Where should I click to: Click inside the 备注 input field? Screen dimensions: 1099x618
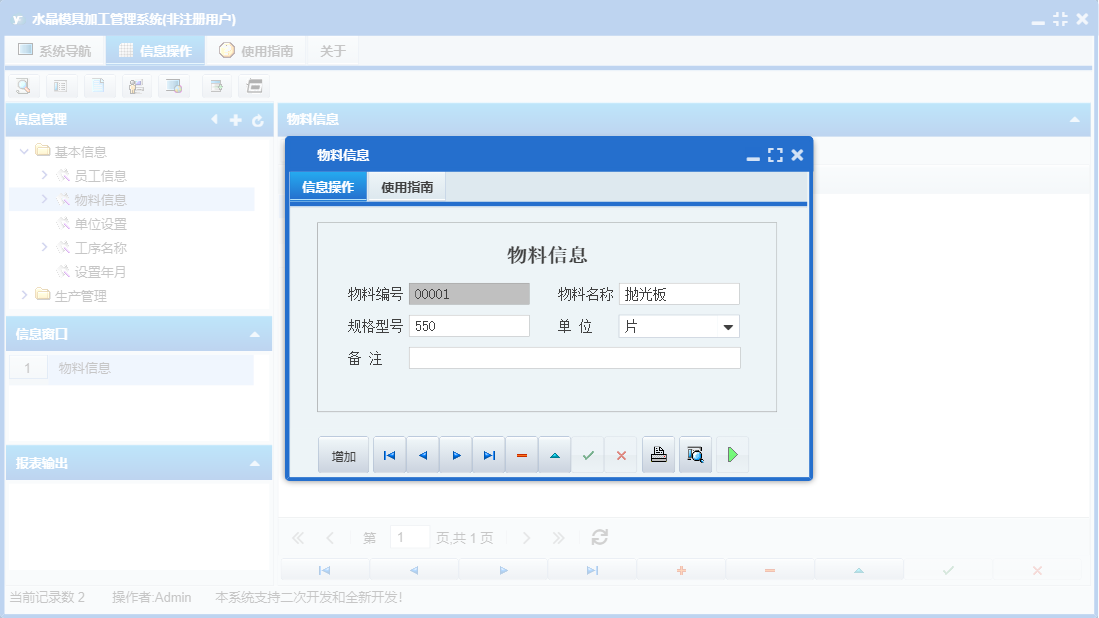point(575,357)
